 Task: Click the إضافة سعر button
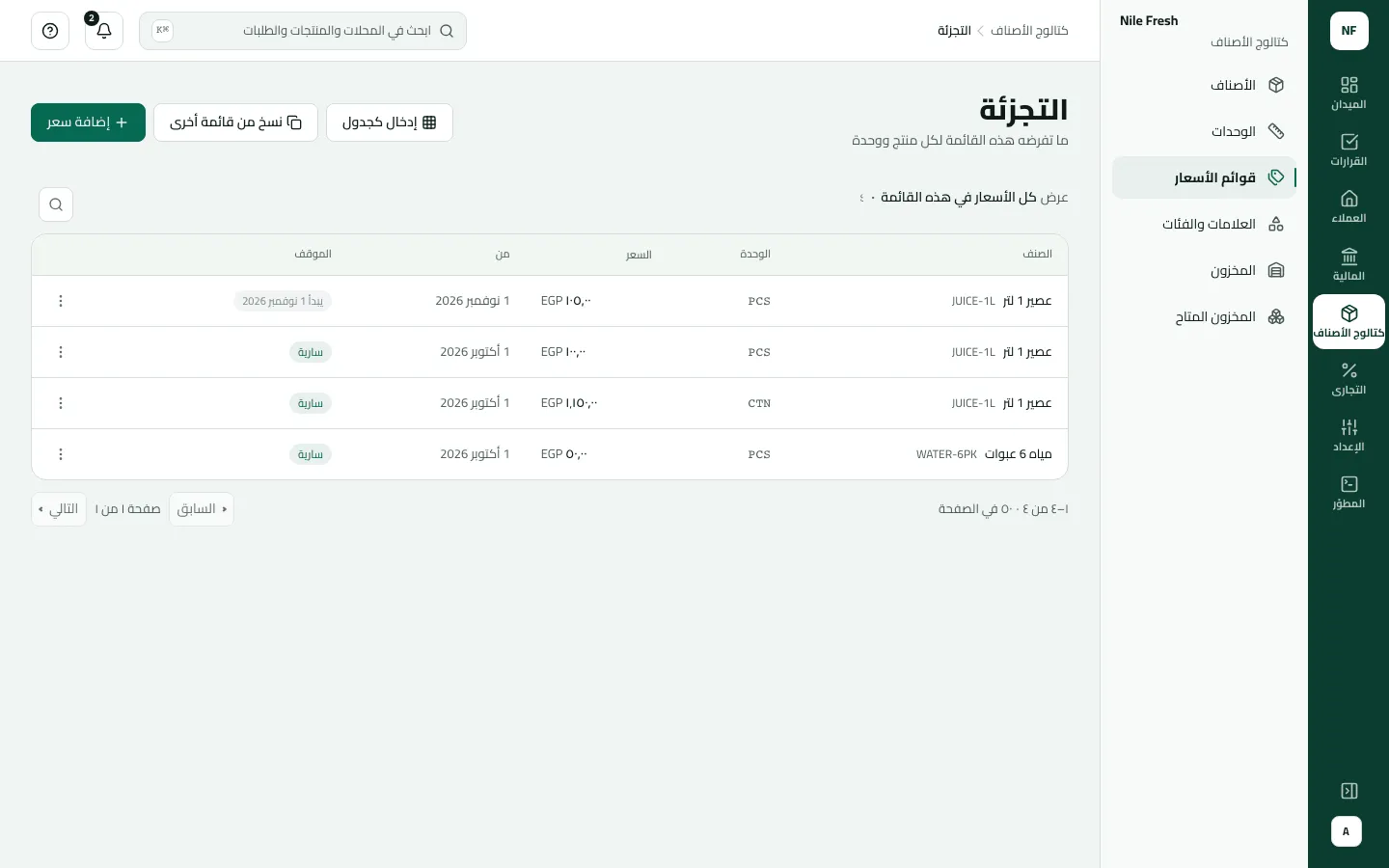coord(88,122)
